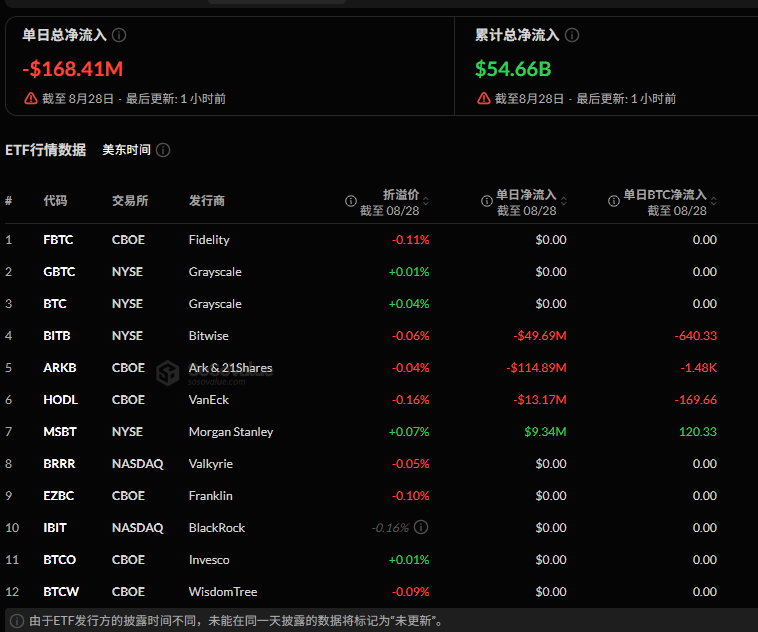Click the 交易所 column header

pyautogui.click(x=130, y=201)
